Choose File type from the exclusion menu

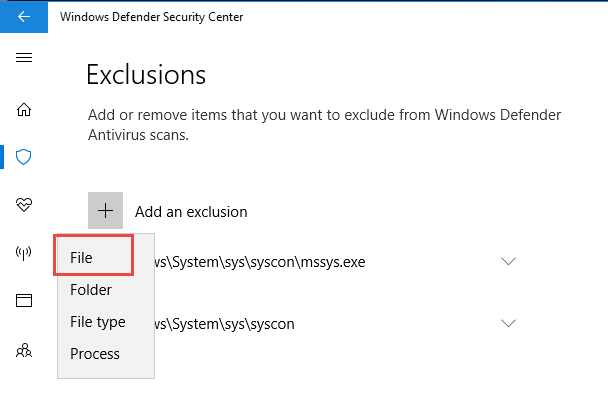[98, 322]
